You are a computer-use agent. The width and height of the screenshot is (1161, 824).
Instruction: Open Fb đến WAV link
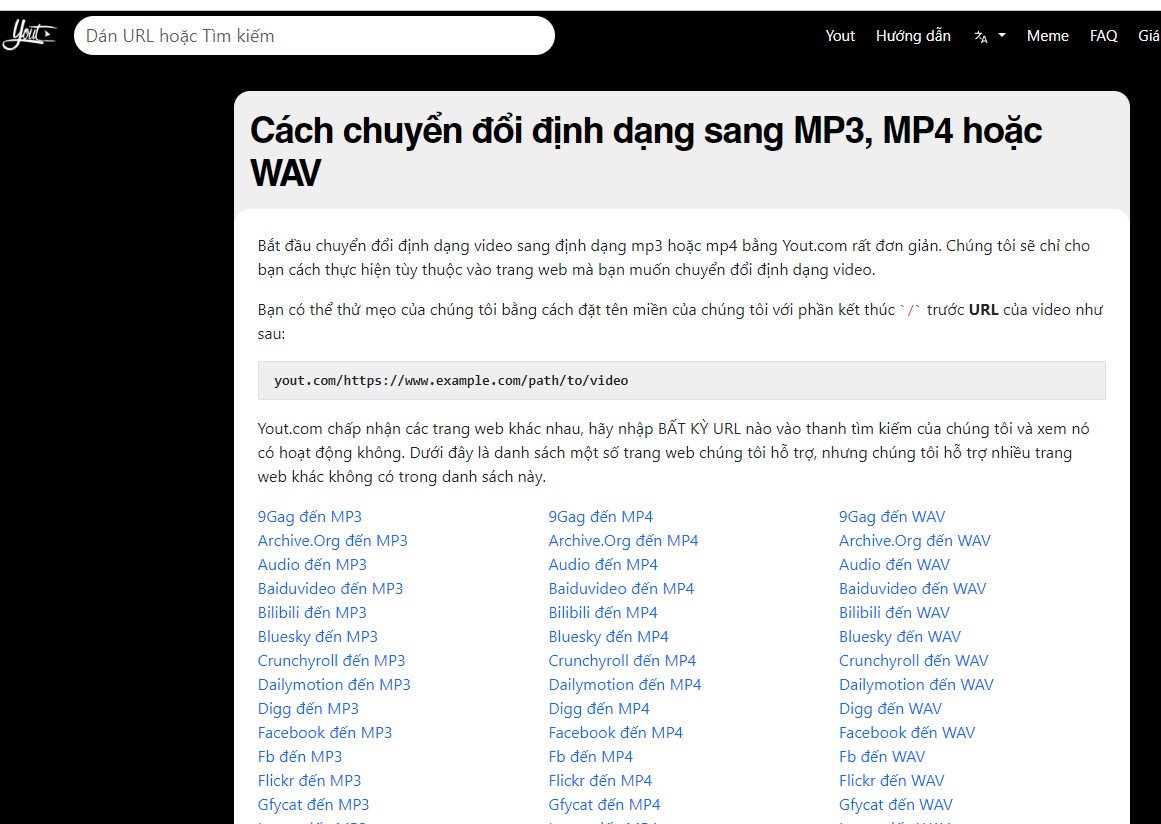(x=883, y=757)
